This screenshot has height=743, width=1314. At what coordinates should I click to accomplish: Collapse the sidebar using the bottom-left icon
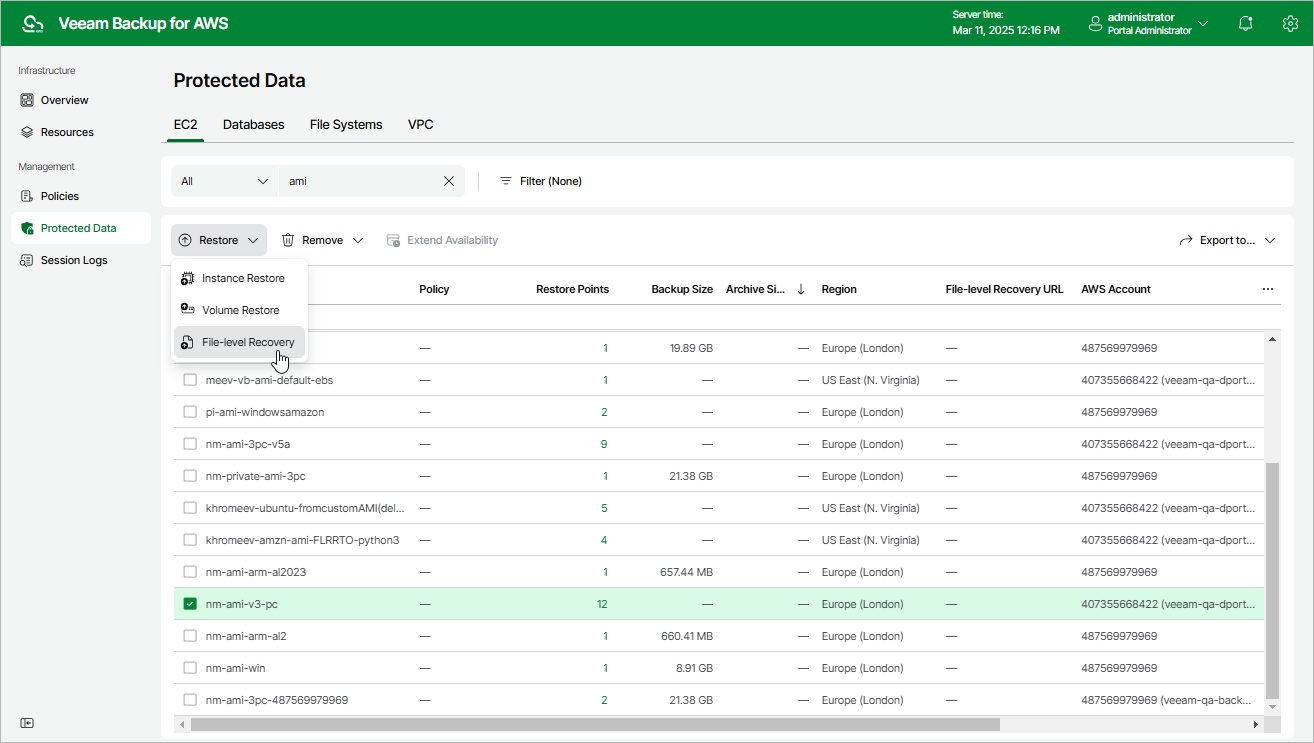tap(27, 722)
